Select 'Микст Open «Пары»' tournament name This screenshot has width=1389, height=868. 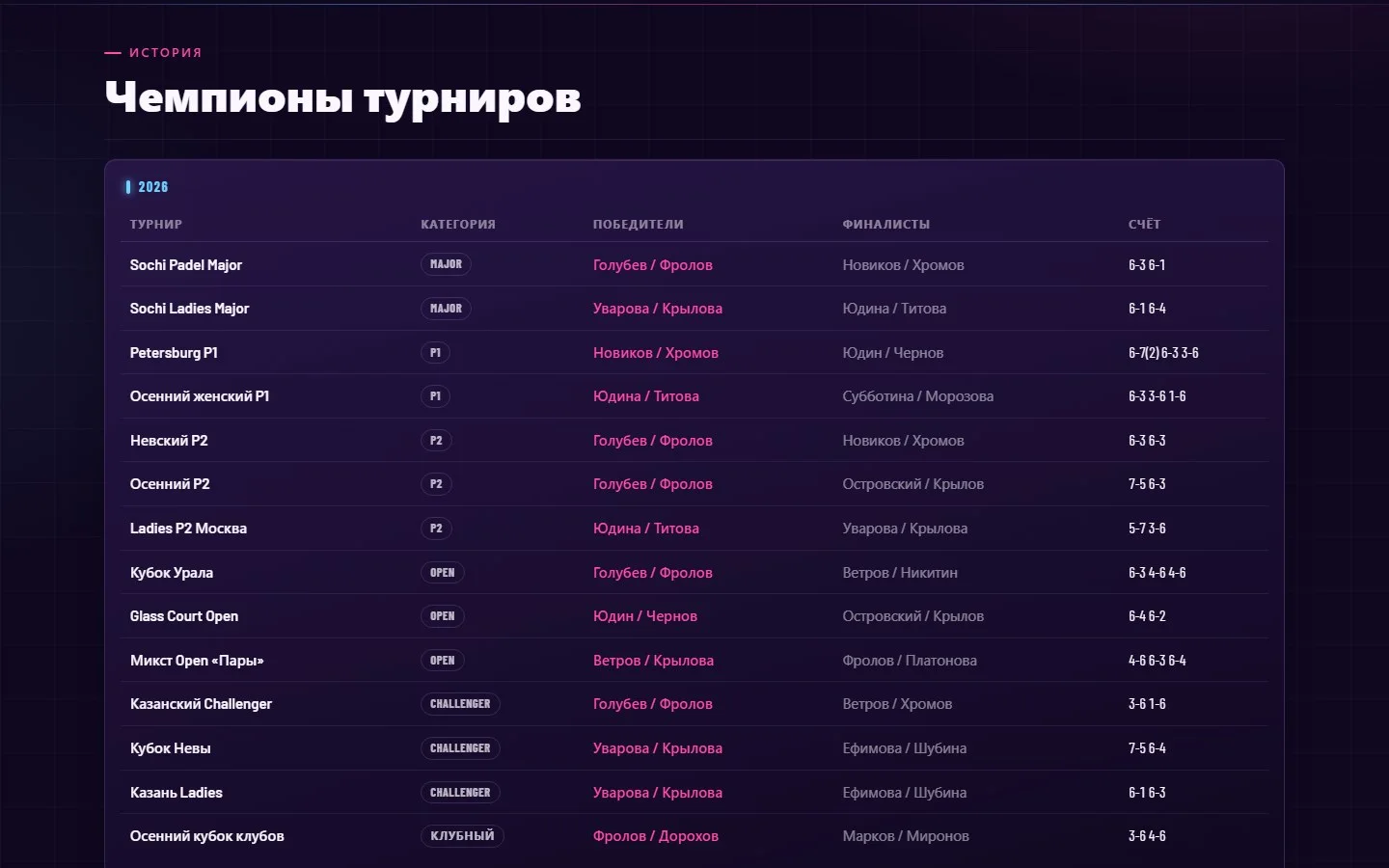(x=197, y=661)
